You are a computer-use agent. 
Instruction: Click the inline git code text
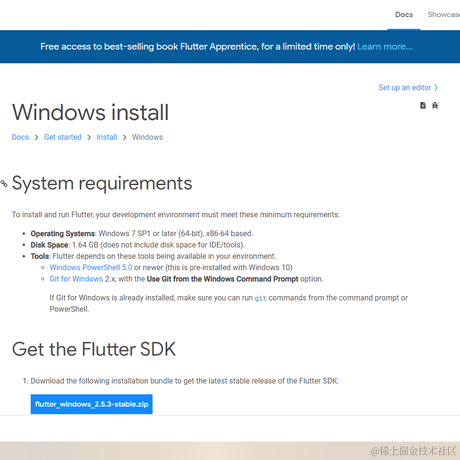[x=261, y=298]
